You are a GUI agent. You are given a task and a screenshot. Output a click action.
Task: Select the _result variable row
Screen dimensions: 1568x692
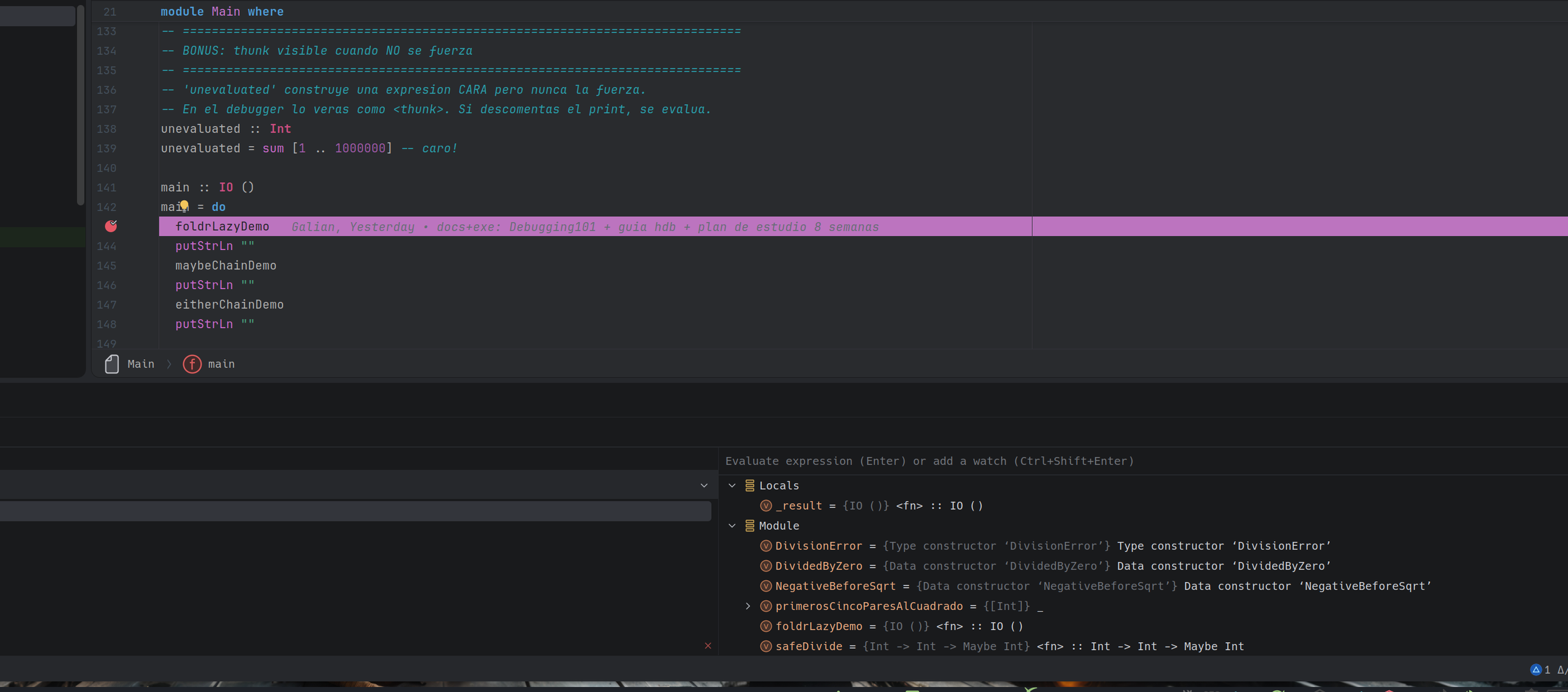(1142, 506)
